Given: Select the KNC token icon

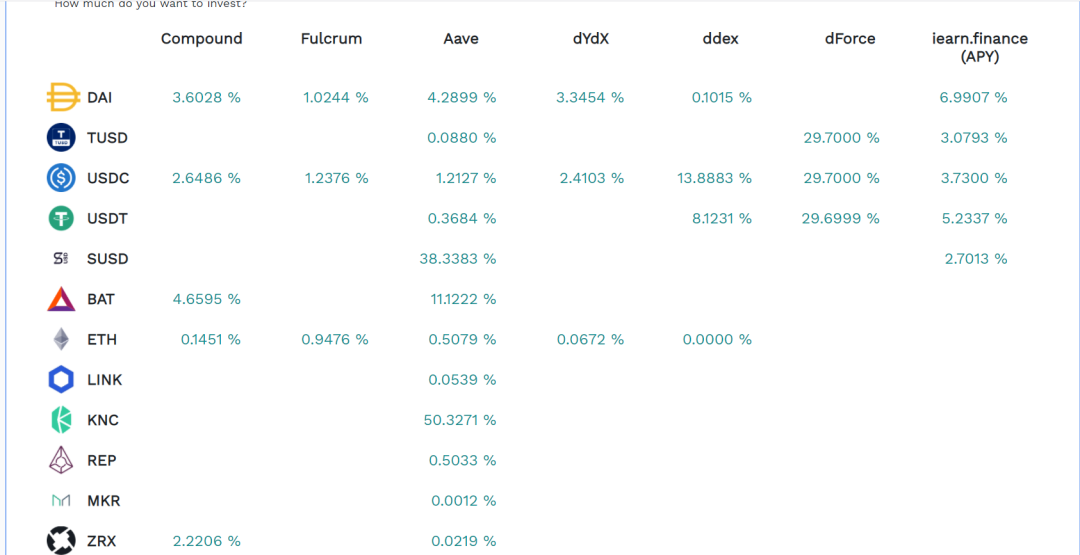Looking at the screenshot, I should [61, 420].
